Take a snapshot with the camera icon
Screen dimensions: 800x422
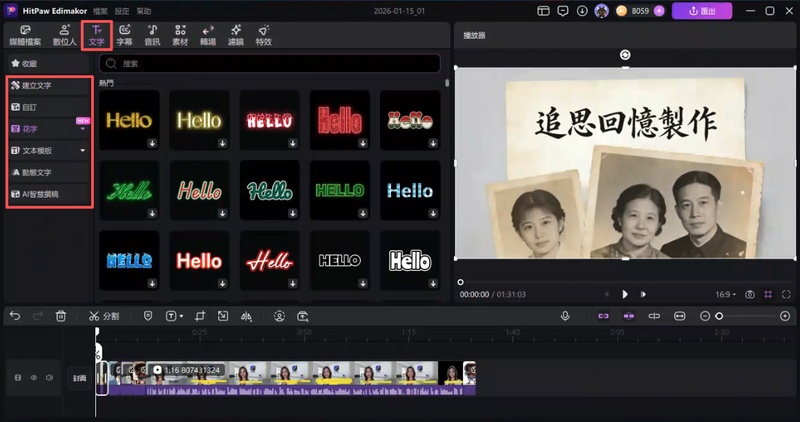(x=749, y=294)
